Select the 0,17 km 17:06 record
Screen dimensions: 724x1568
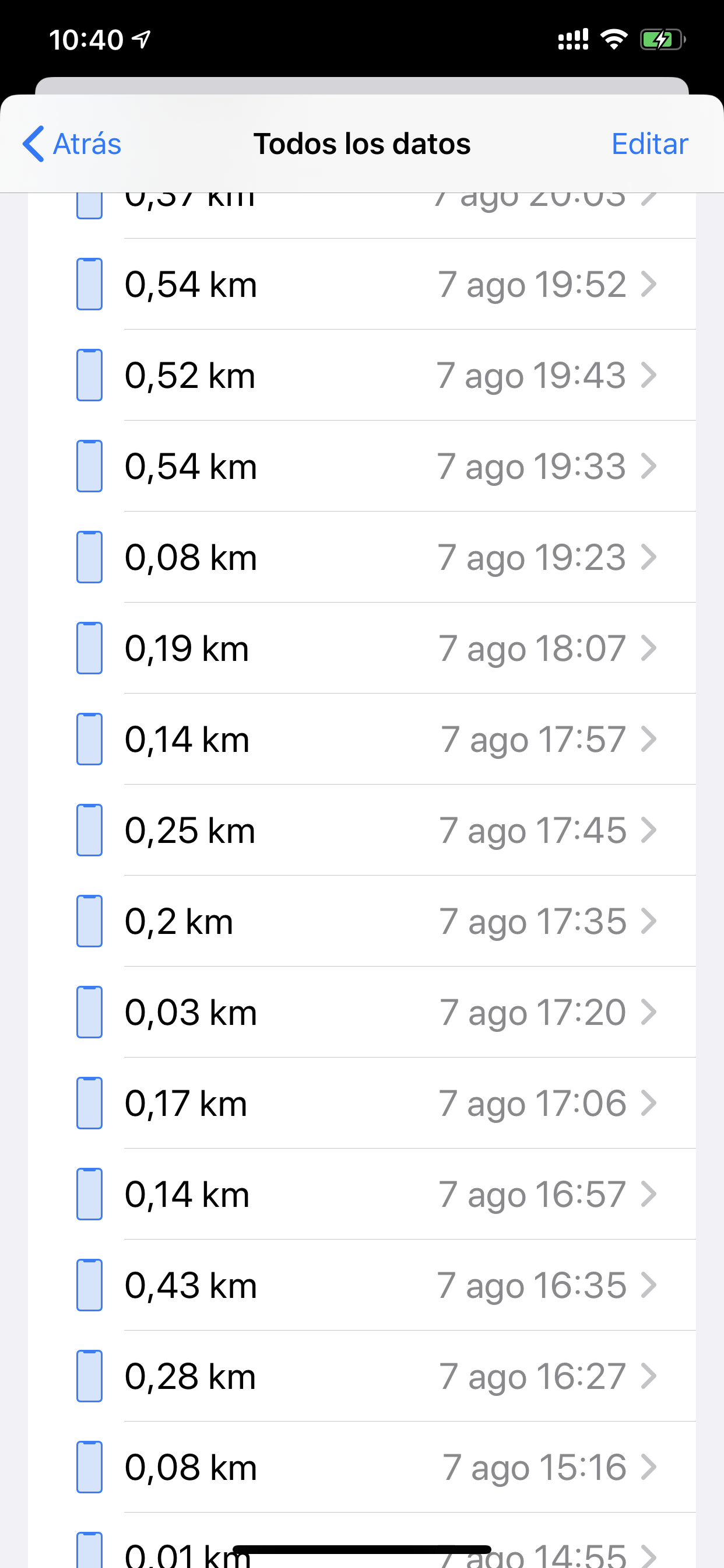coord(389,1104)
